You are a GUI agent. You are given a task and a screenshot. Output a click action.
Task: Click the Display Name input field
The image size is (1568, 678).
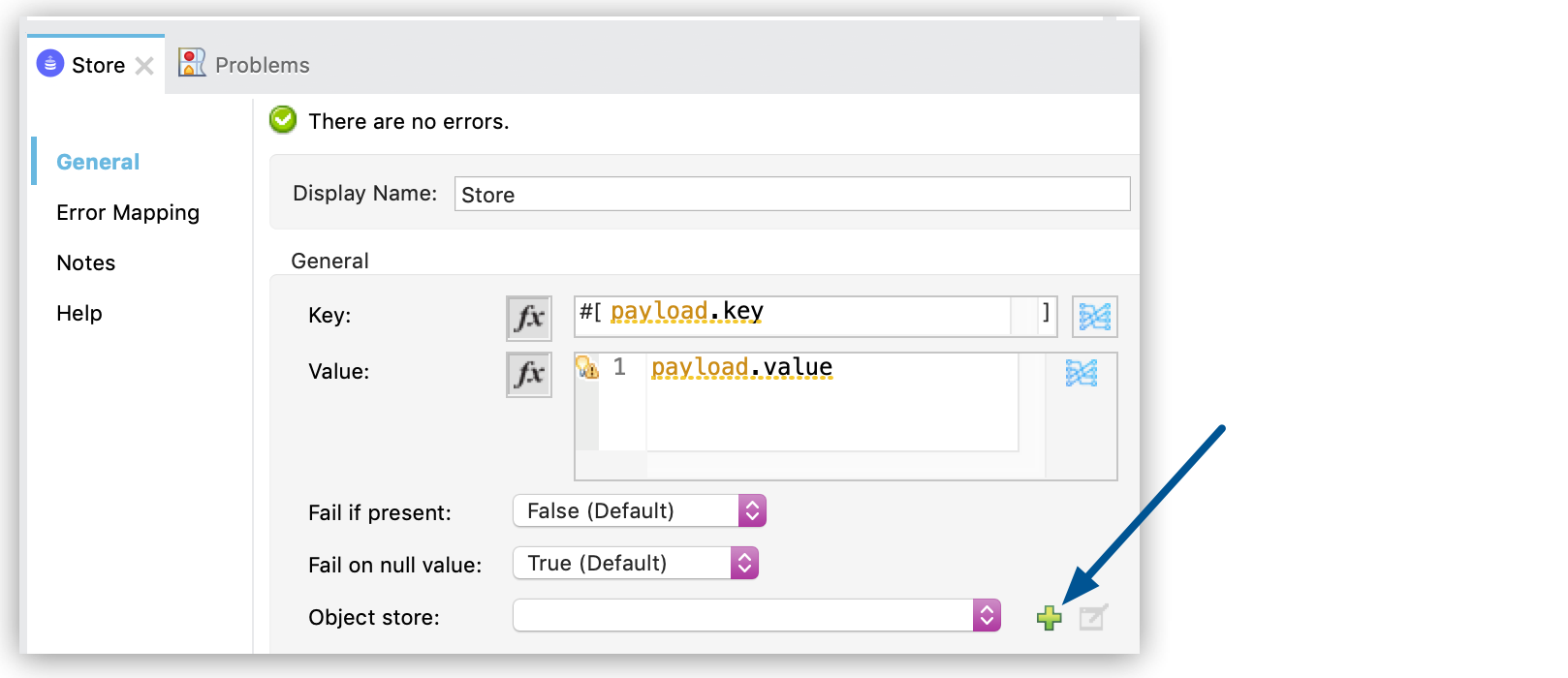click(791, 194)
